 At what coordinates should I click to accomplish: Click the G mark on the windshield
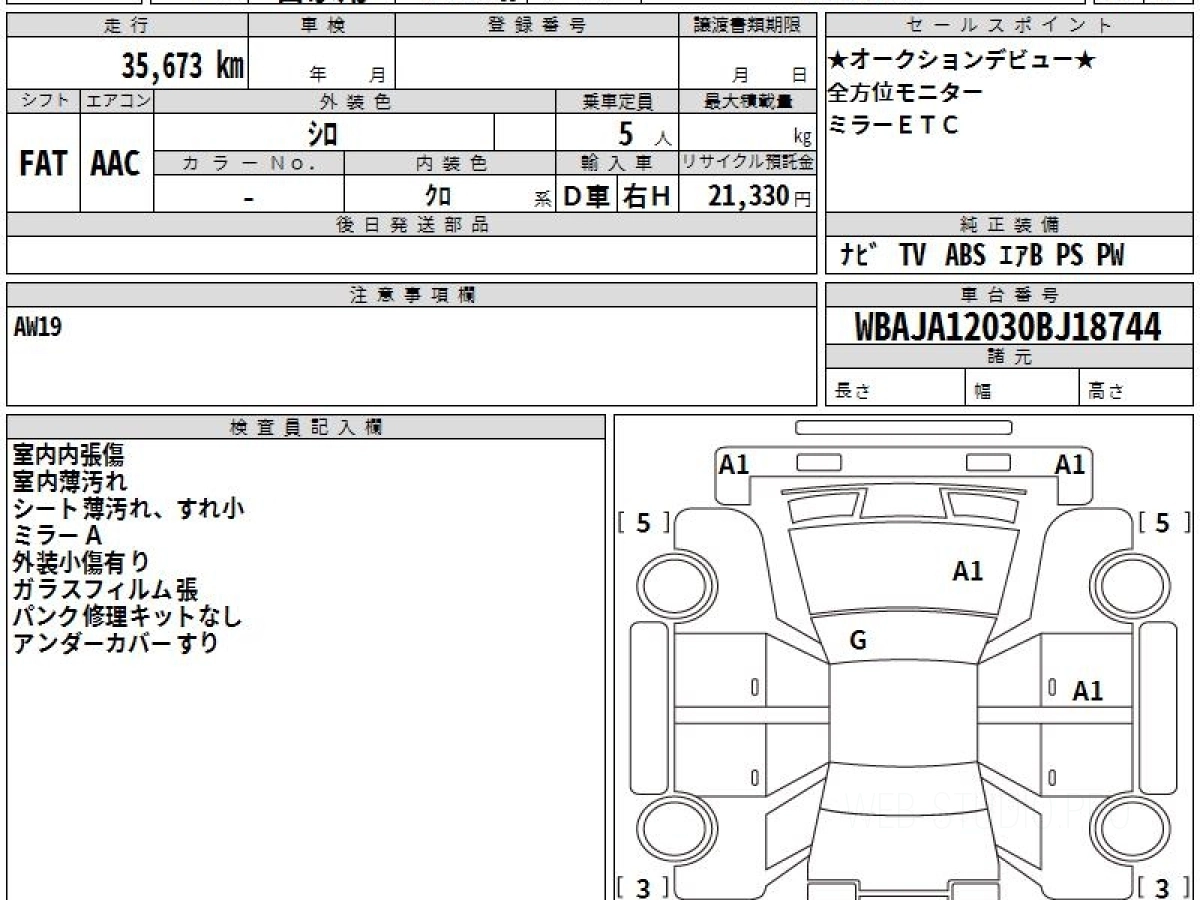click(858, 642)
